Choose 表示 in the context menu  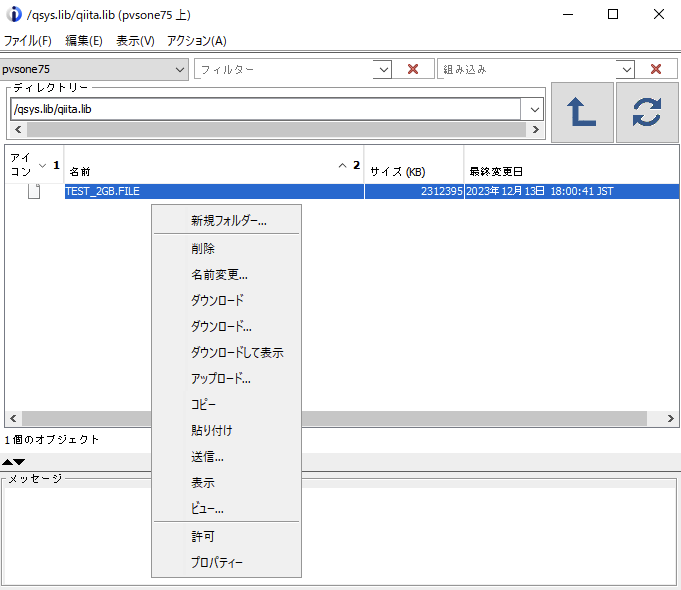[226, 483]
